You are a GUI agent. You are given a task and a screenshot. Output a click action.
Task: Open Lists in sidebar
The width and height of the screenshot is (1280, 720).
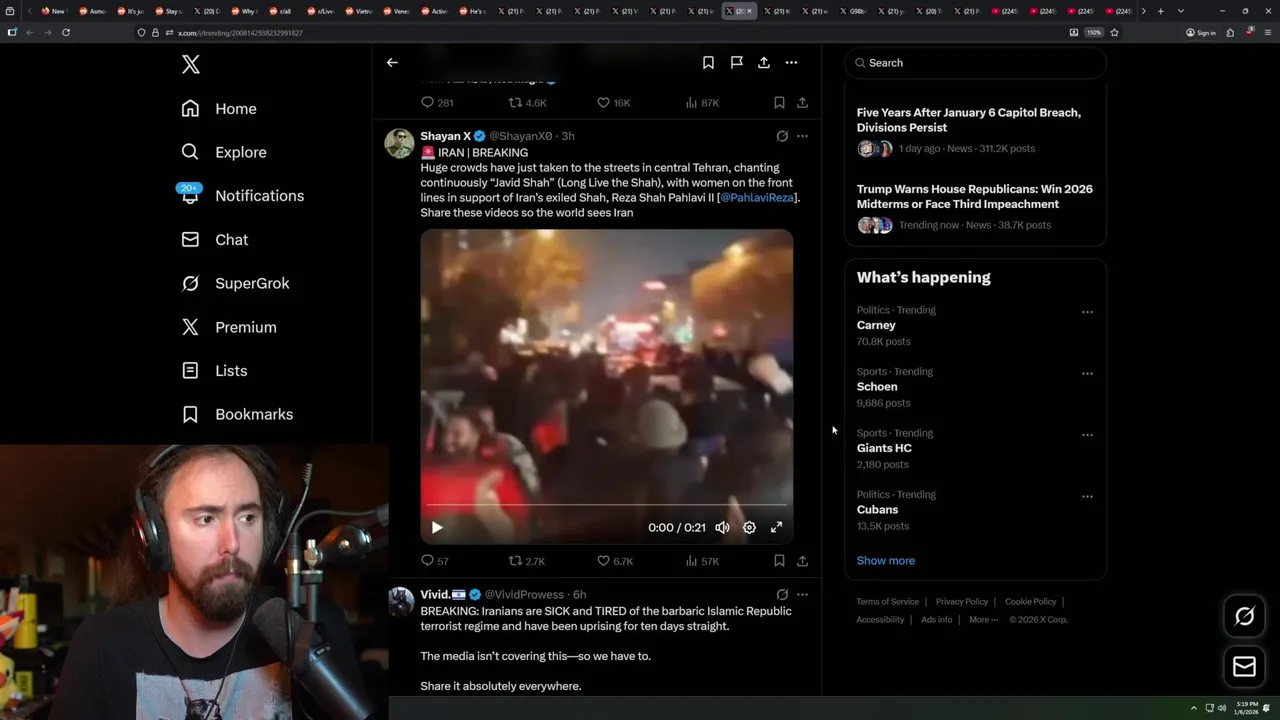coord(214,371)
